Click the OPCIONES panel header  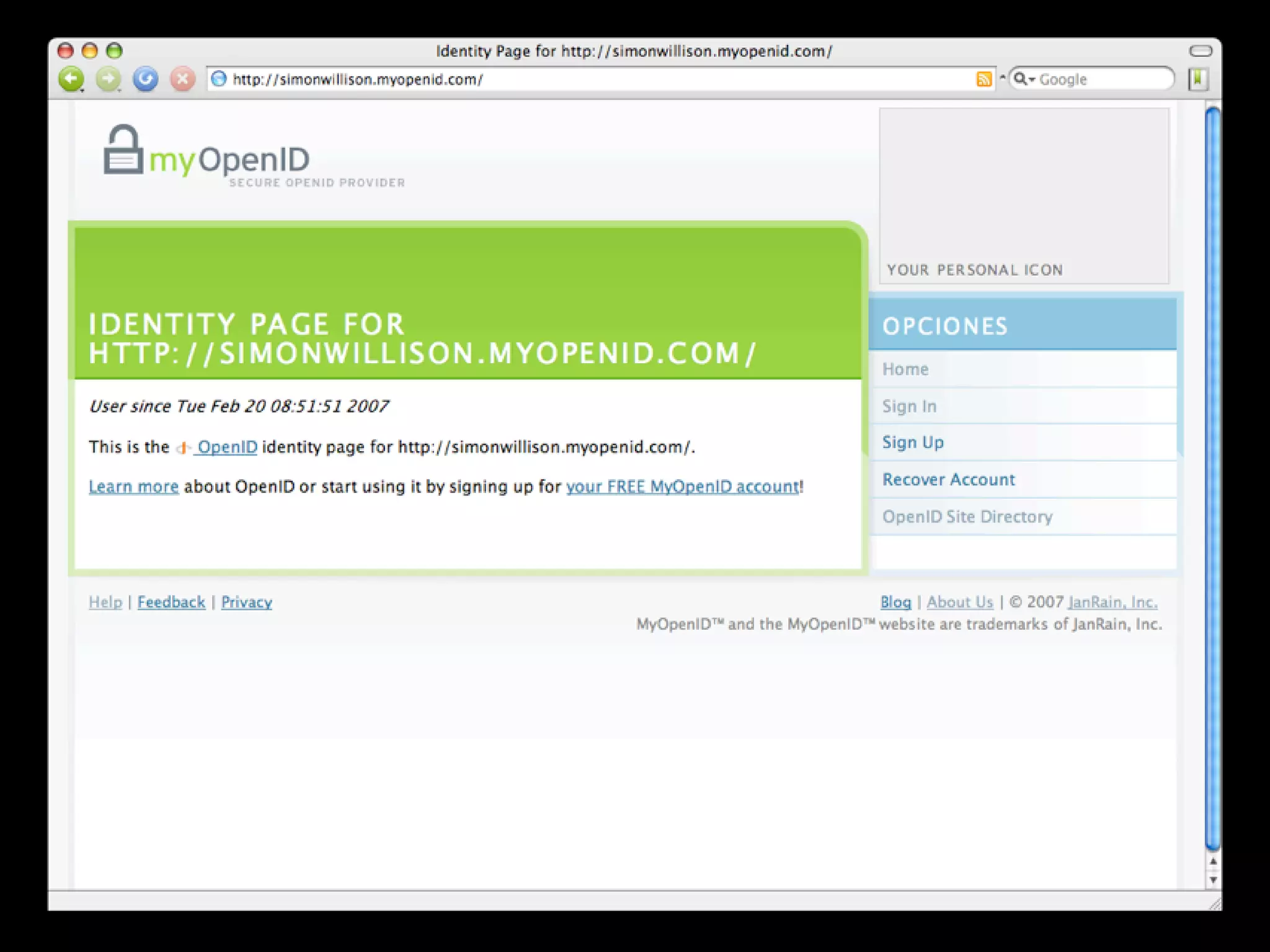1023,325
